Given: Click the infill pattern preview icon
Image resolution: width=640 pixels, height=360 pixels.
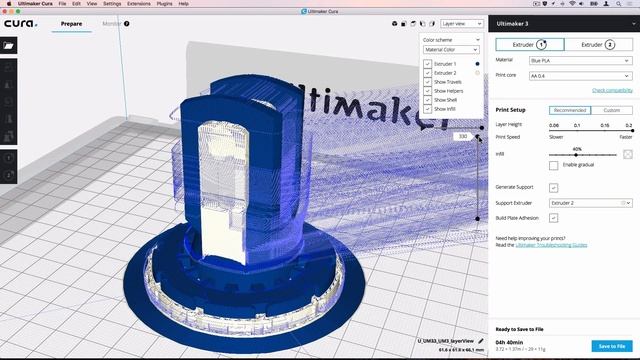Looking at the screenshot, I should pos(628,154).
